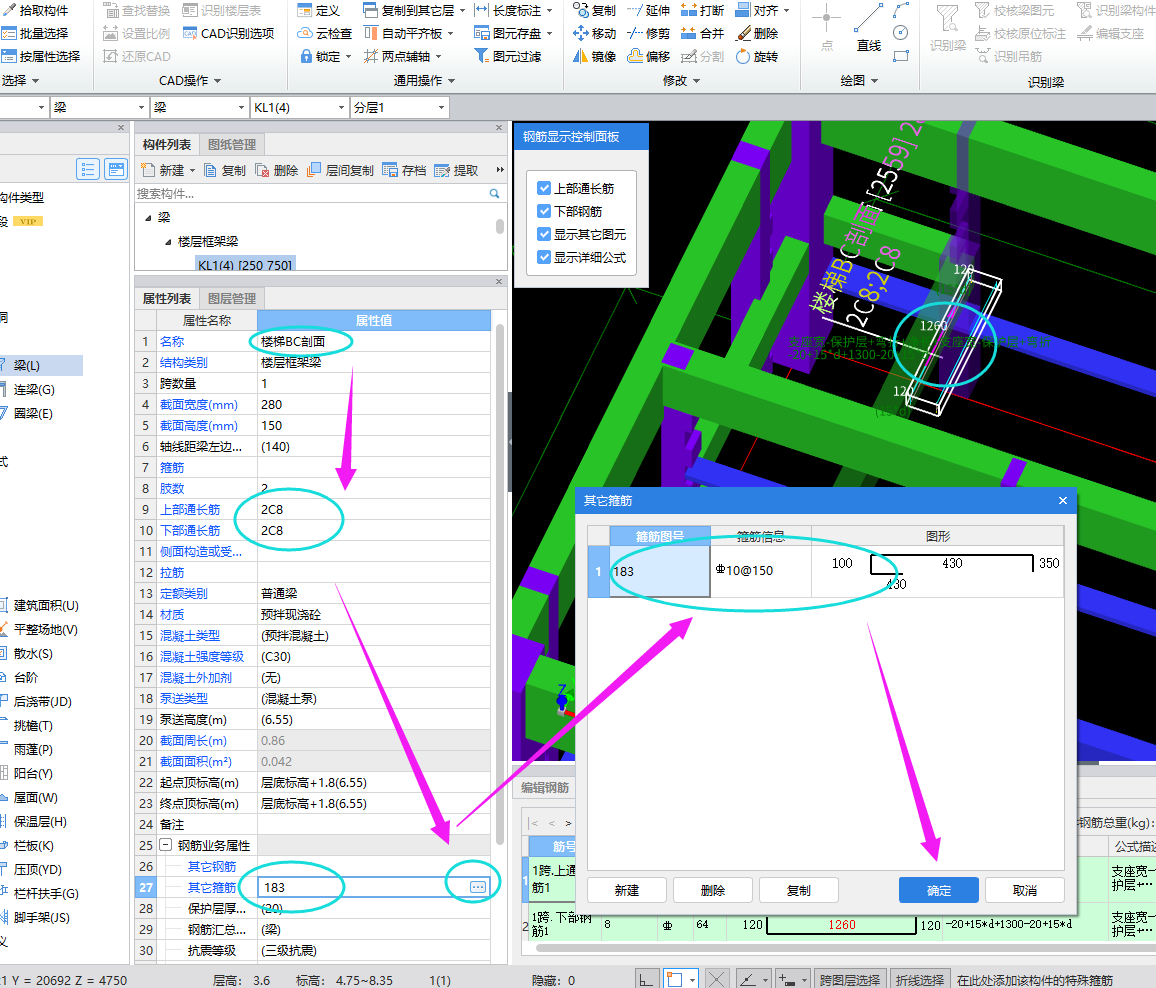Select 连梁(G) in the left component tree
The height and width of the screenshot is (988, 1156).
point(33,389)
